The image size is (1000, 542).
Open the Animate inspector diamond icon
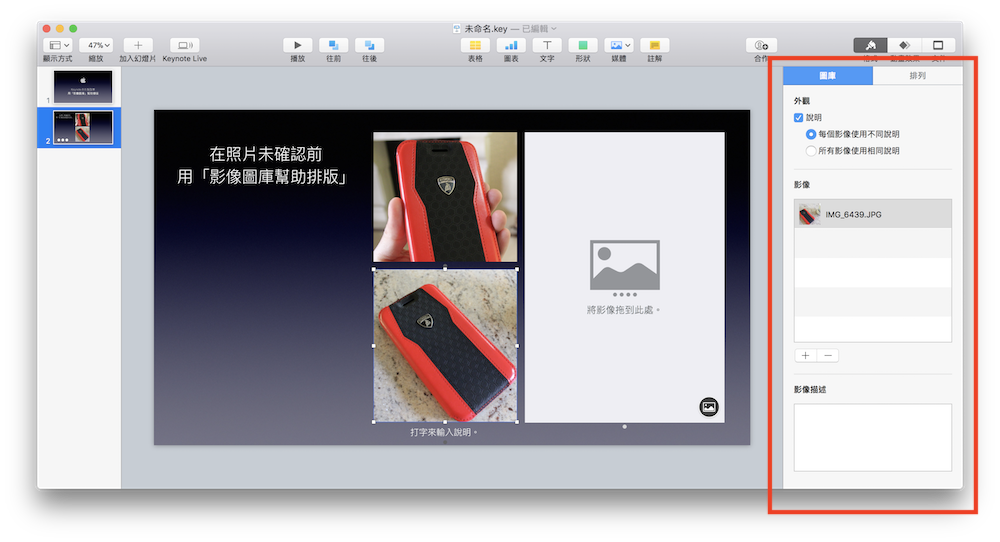point(904,45)
